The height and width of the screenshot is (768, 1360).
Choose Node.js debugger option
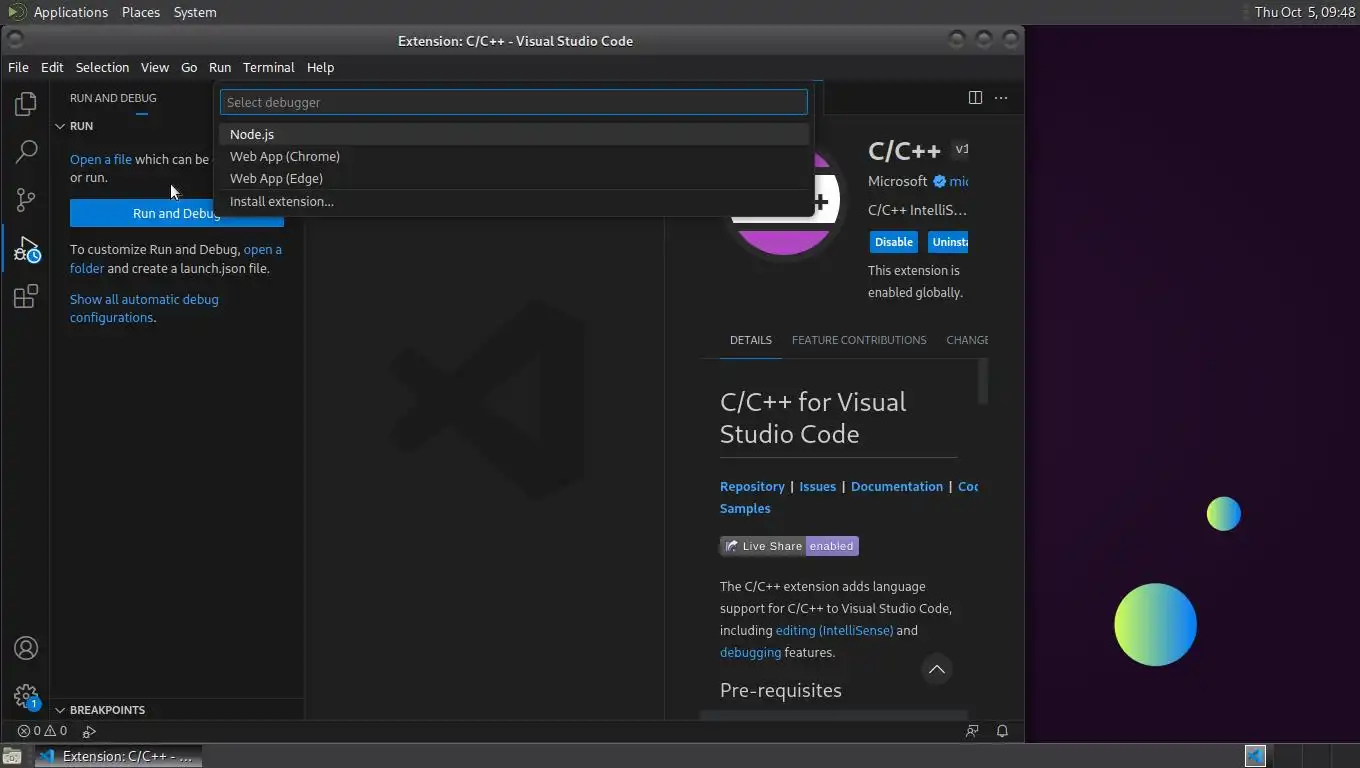pos(514,134)
